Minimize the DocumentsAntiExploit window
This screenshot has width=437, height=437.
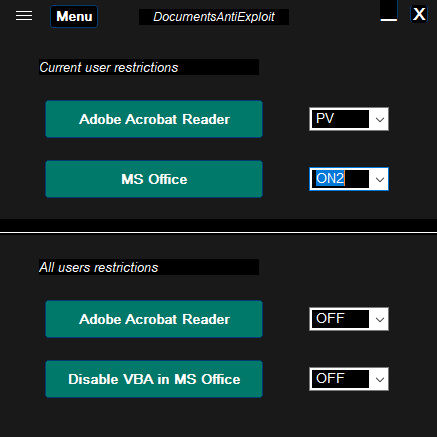tap(389, 11)
